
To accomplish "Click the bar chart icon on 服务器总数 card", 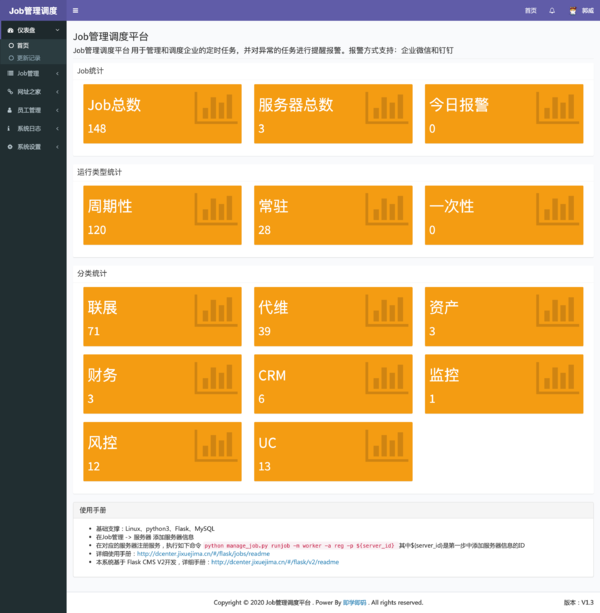I will pyautogui.click(x=387, y=108).
